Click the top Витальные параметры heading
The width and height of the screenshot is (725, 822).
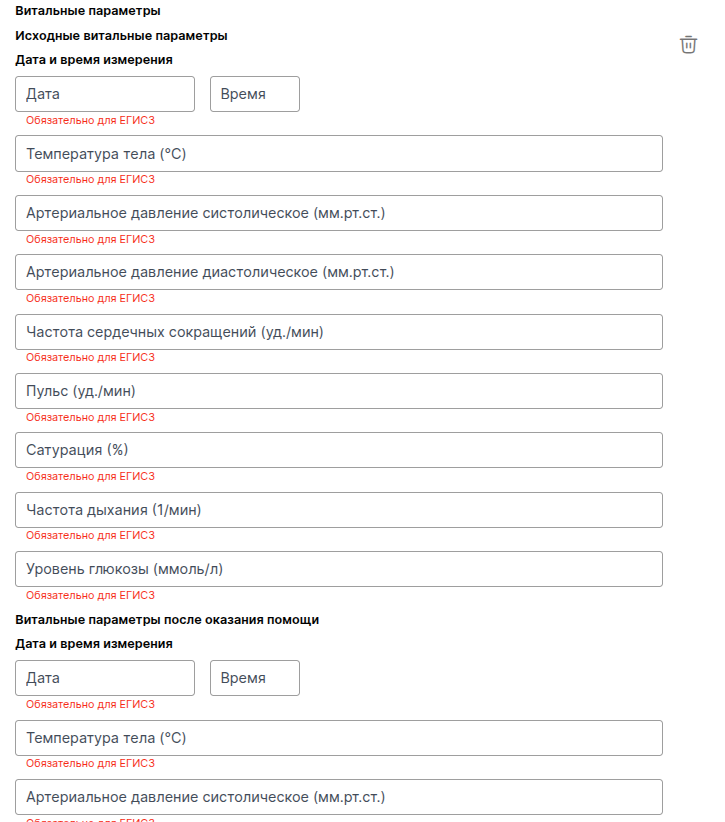pyautogui.click(x=88, y=11)
